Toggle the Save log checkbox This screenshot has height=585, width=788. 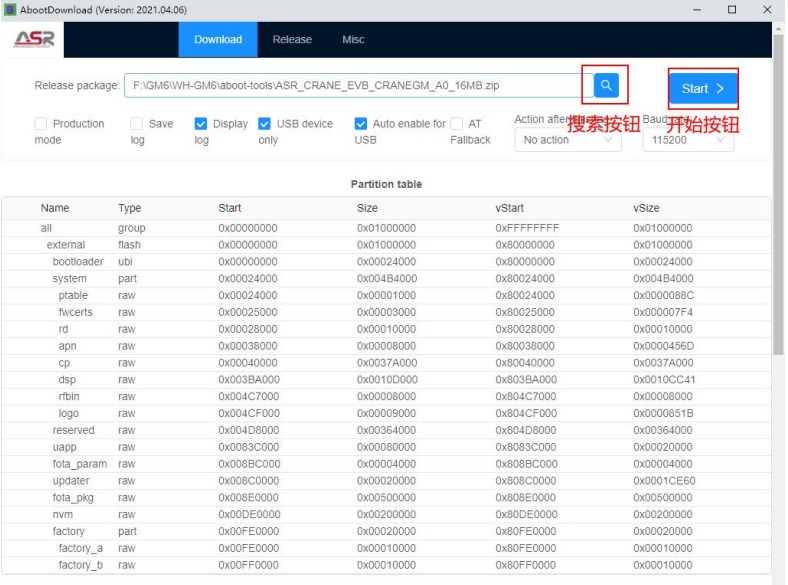[x=137, y=124]
